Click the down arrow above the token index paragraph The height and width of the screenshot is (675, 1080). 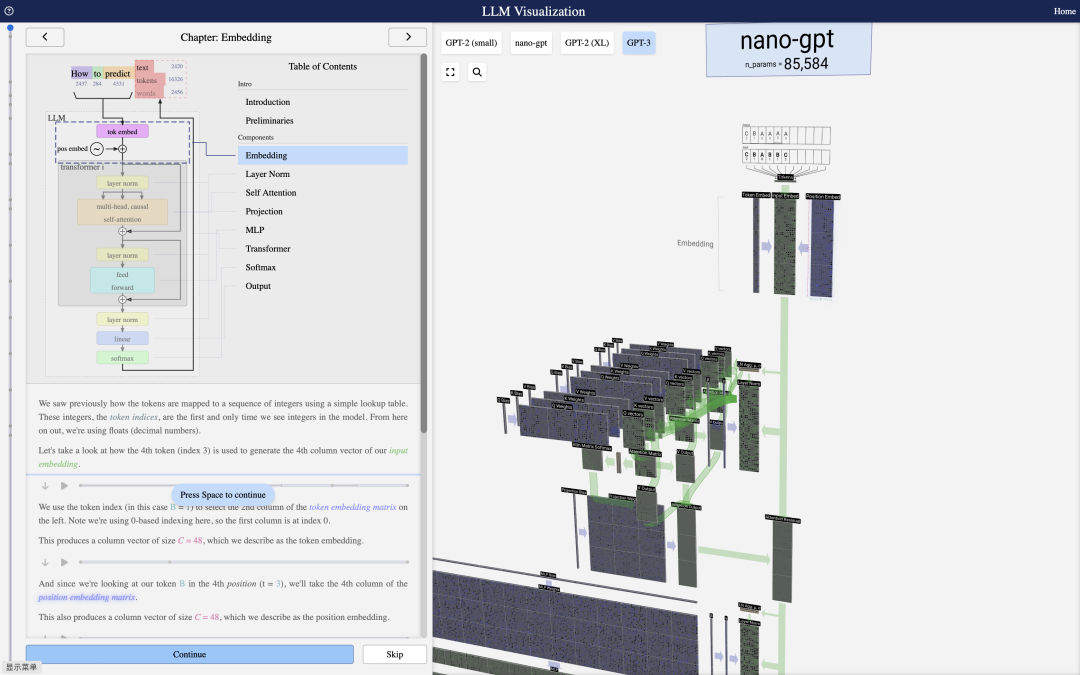[45, 486]
